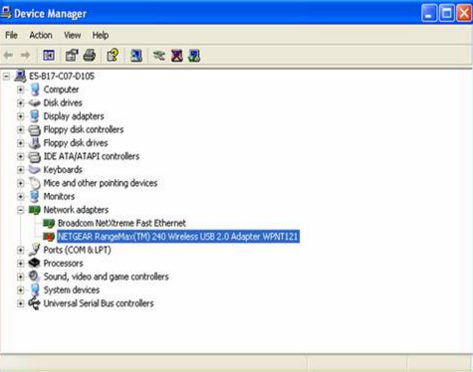Click Scan for hardware changes icon
The image size is (473, 372).
click(136, 55)
